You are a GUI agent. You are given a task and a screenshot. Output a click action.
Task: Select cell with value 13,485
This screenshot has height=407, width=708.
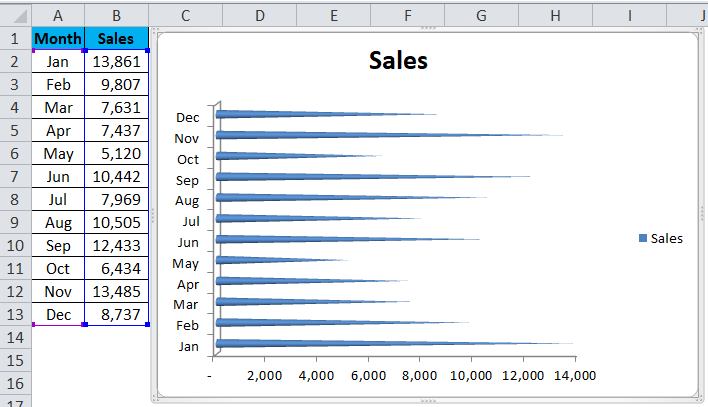click(x=116, y=292)
